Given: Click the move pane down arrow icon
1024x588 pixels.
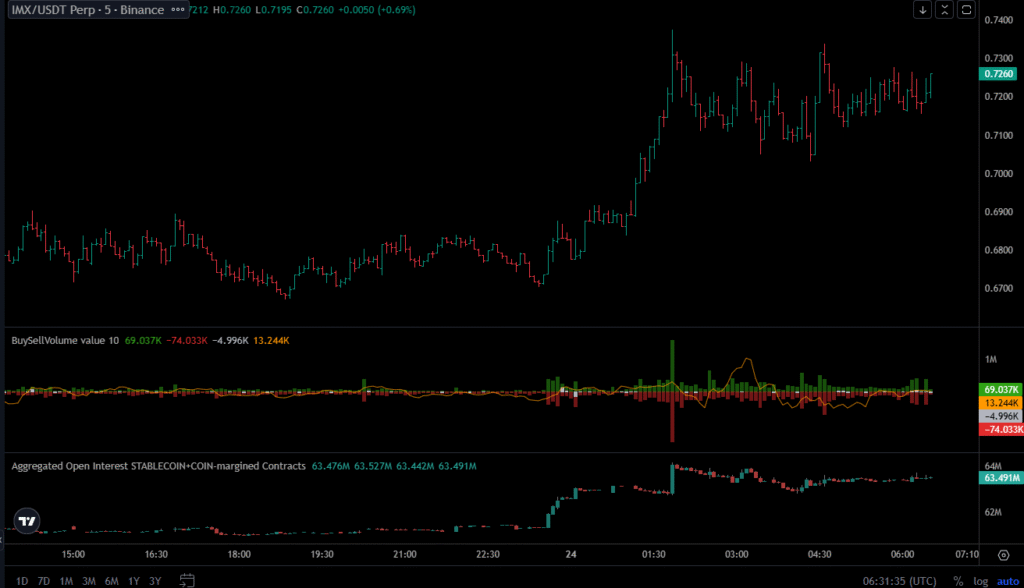Looking at the screenshot, I should (x=922, y=10).
